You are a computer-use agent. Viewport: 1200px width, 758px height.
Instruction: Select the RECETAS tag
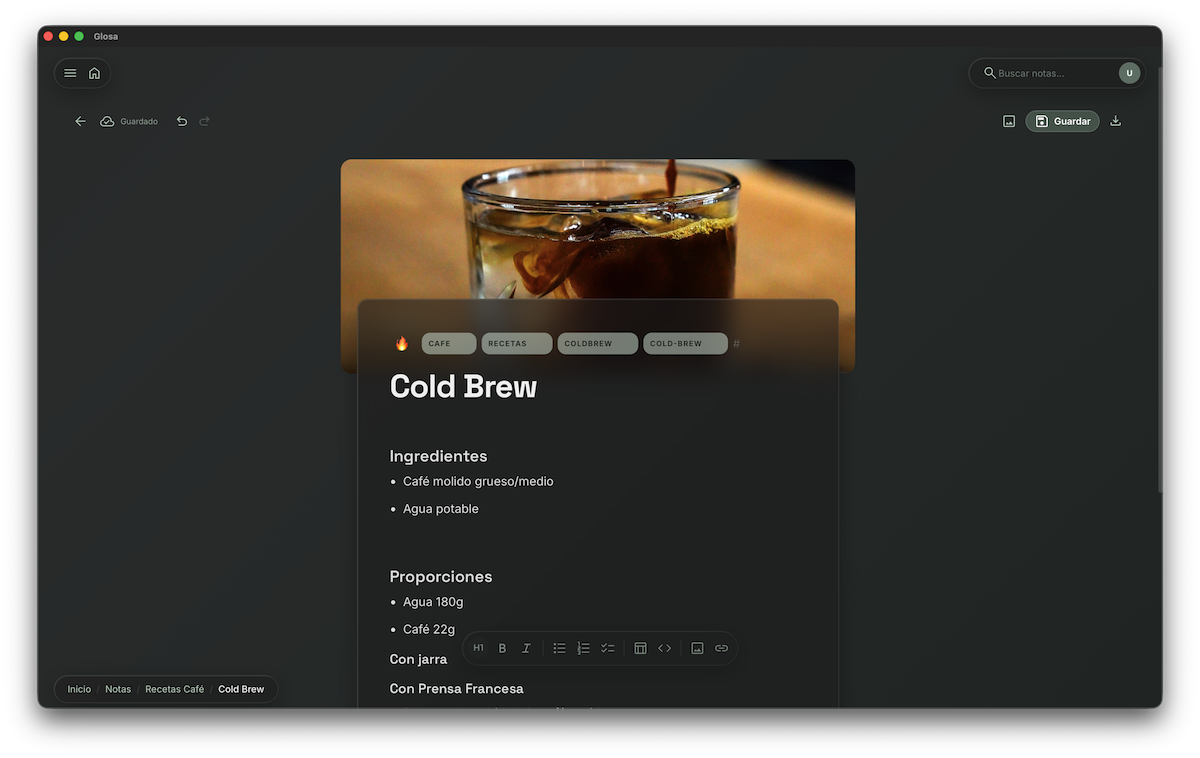coord(516,343)
